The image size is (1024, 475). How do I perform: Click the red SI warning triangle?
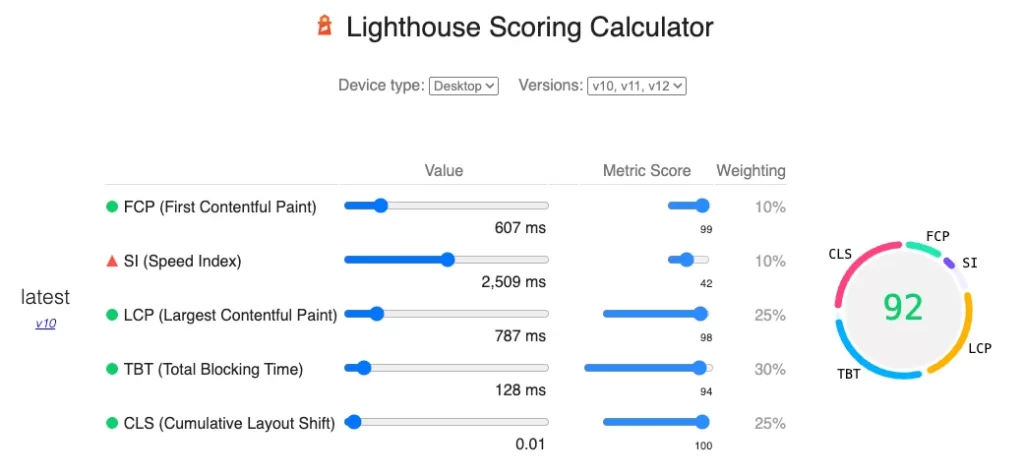click(112, 261)
